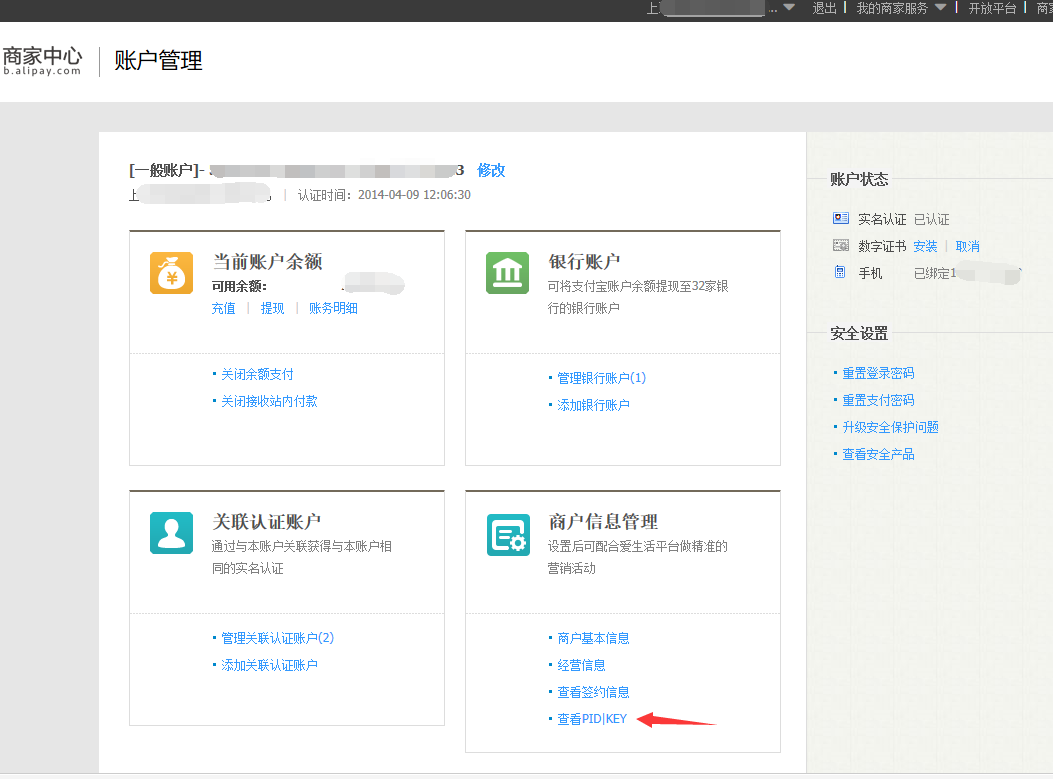Click the real-name verification ID icon
The width and height of the screenshot is (1053, 779).
[x=841, y=218]
